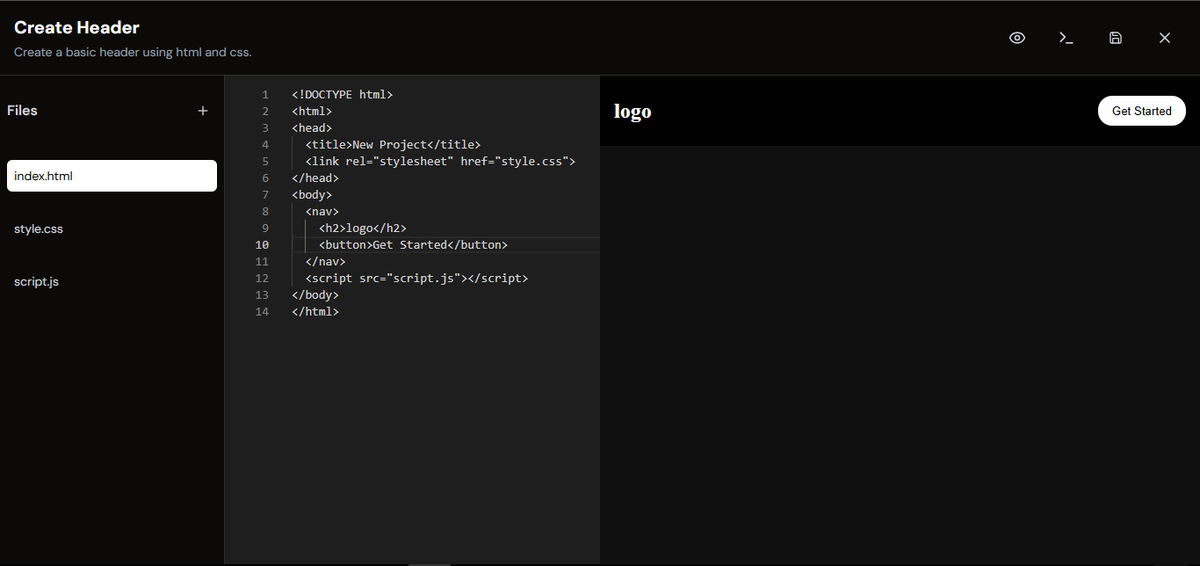Click line number 14 in gutter
The width and height of the screenshot is (1200, 566).
[x=262, y=312]
